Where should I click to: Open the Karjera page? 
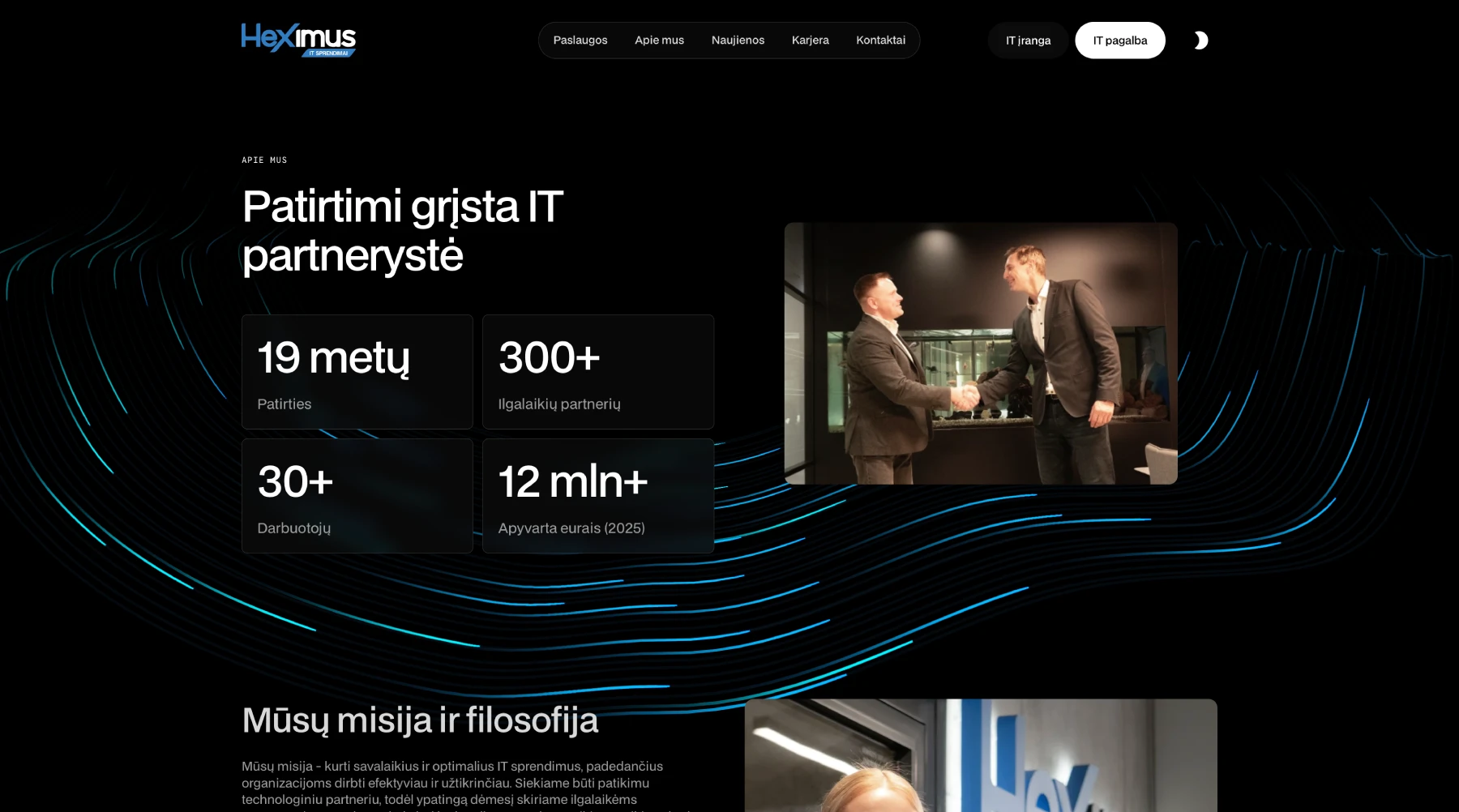[810, 41]
